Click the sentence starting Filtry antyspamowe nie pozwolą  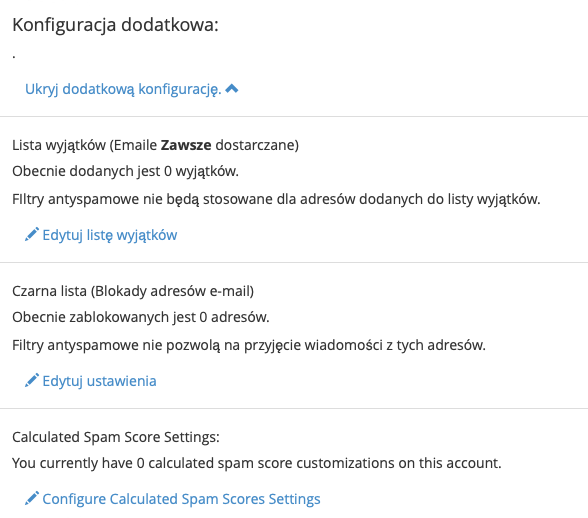click(249, 345)
